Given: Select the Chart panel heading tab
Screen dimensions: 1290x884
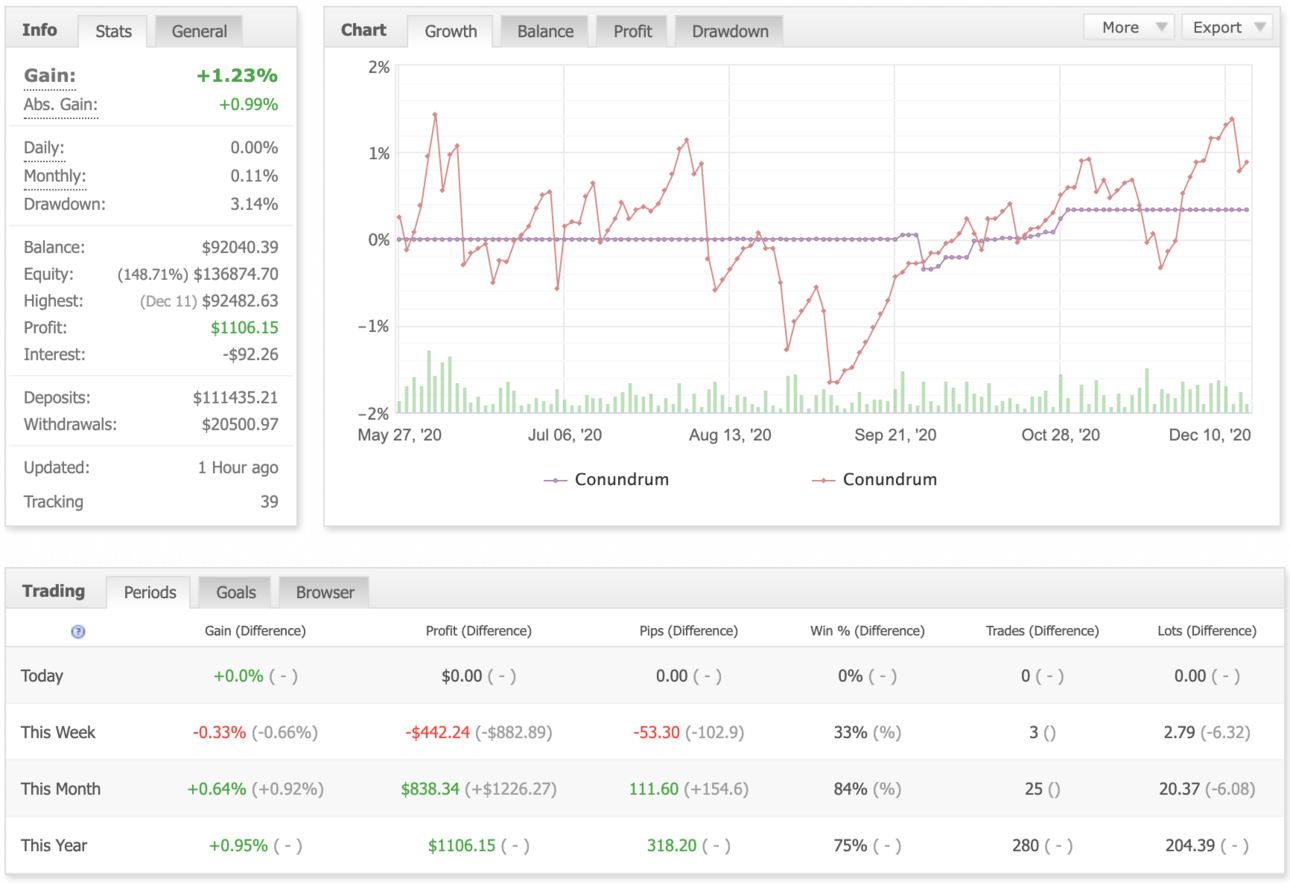Looking at the screenshot, I should (364, 30).
